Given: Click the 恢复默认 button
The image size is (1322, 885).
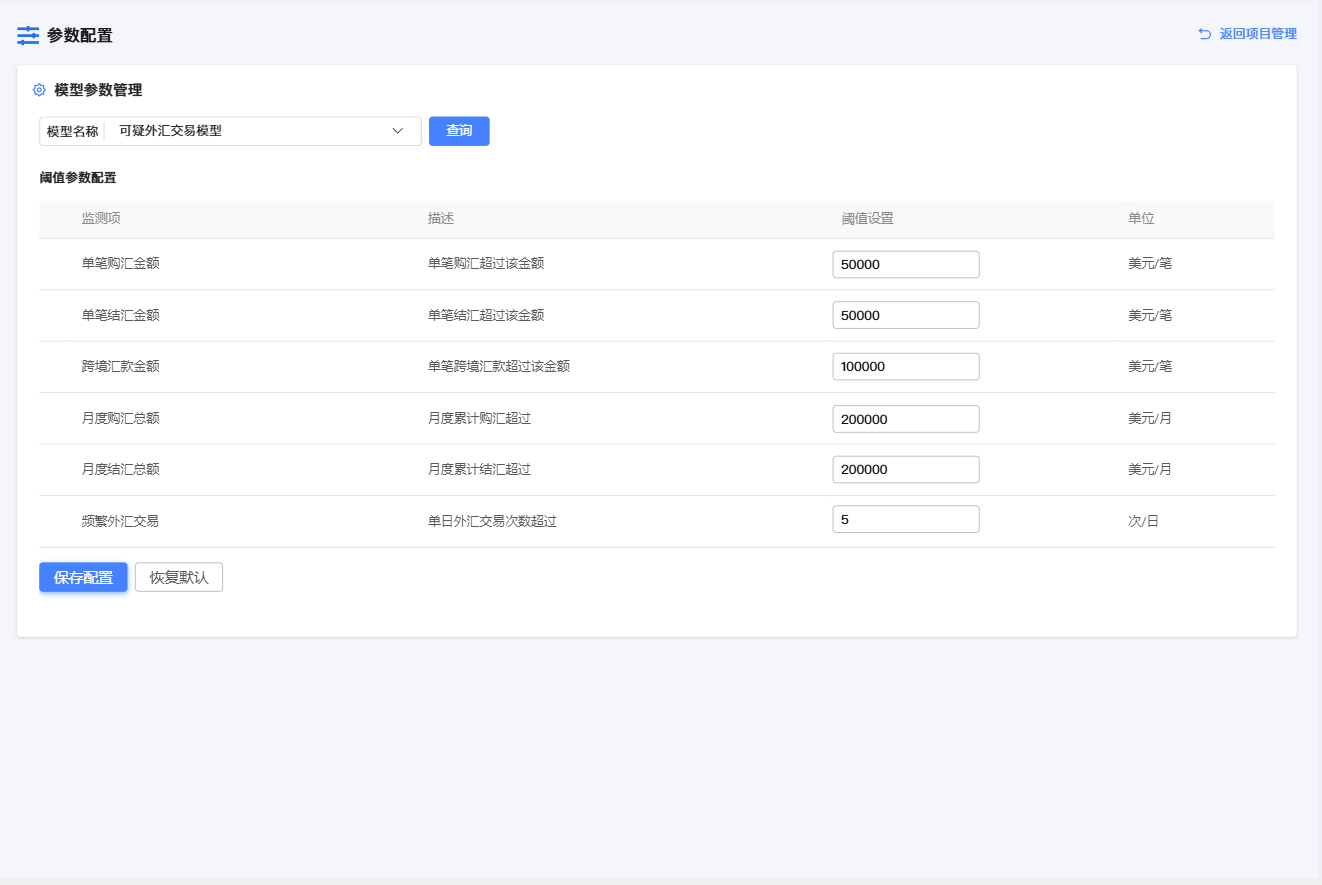Looking at the screenshot, I should pyautogui.click(x=179, y=577).
